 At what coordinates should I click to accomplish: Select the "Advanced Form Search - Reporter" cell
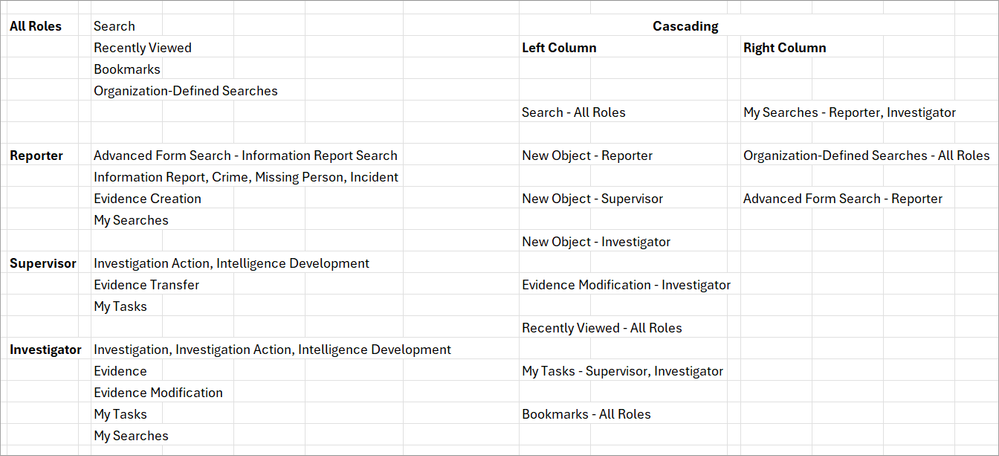pyautogui.click(x=842, y=199)
